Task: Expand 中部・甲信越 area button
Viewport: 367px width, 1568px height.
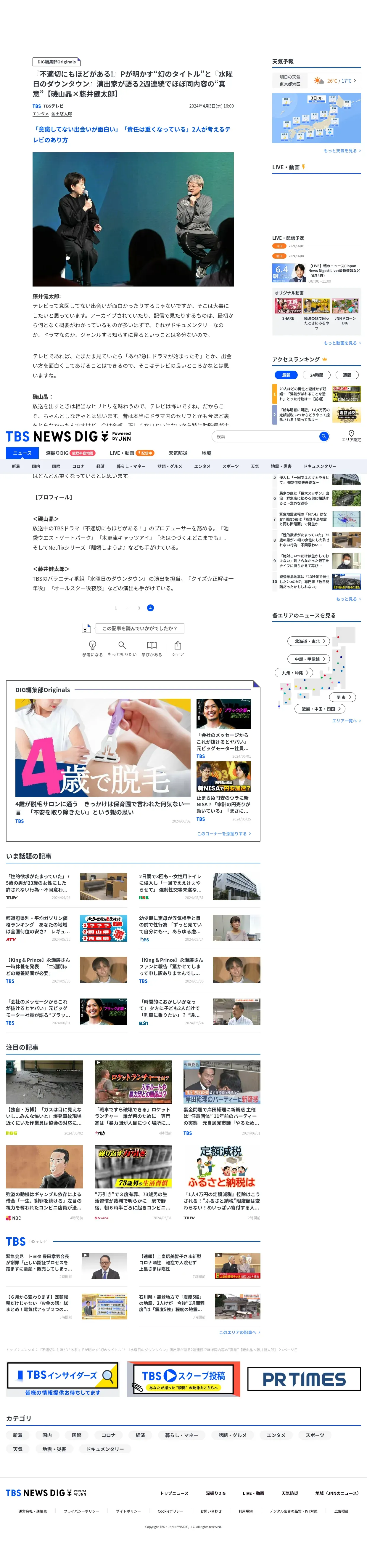Action: (x=309, y=659)
